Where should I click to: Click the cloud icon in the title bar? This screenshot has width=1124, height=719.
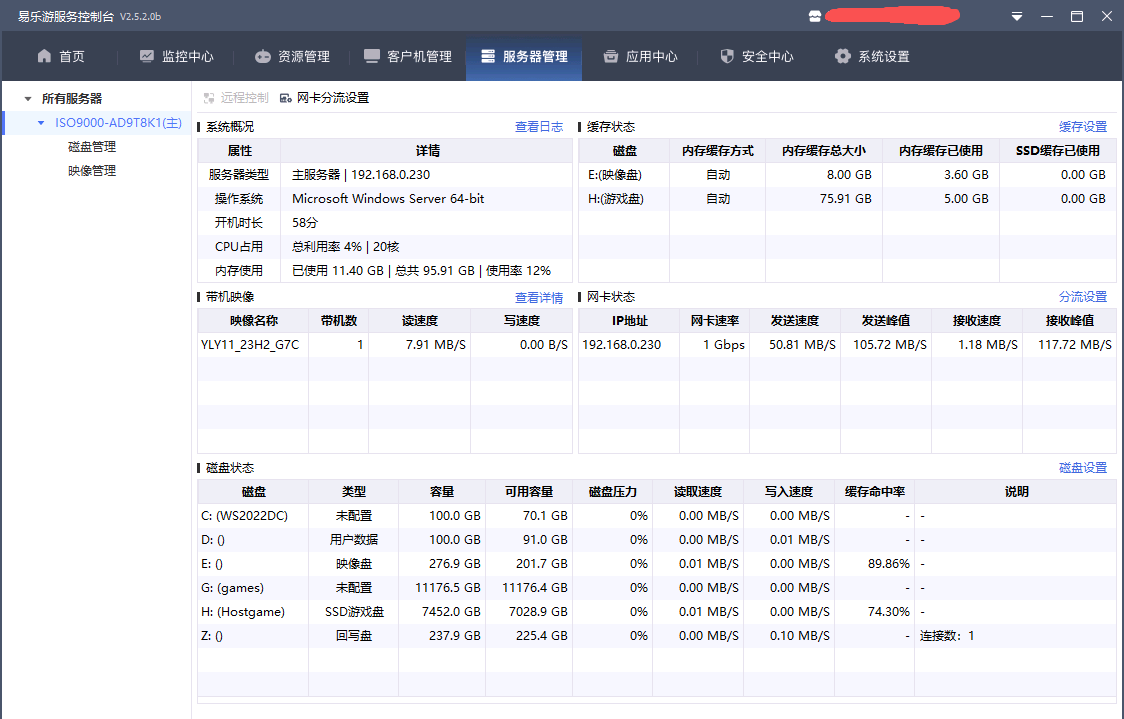[815, 16]
